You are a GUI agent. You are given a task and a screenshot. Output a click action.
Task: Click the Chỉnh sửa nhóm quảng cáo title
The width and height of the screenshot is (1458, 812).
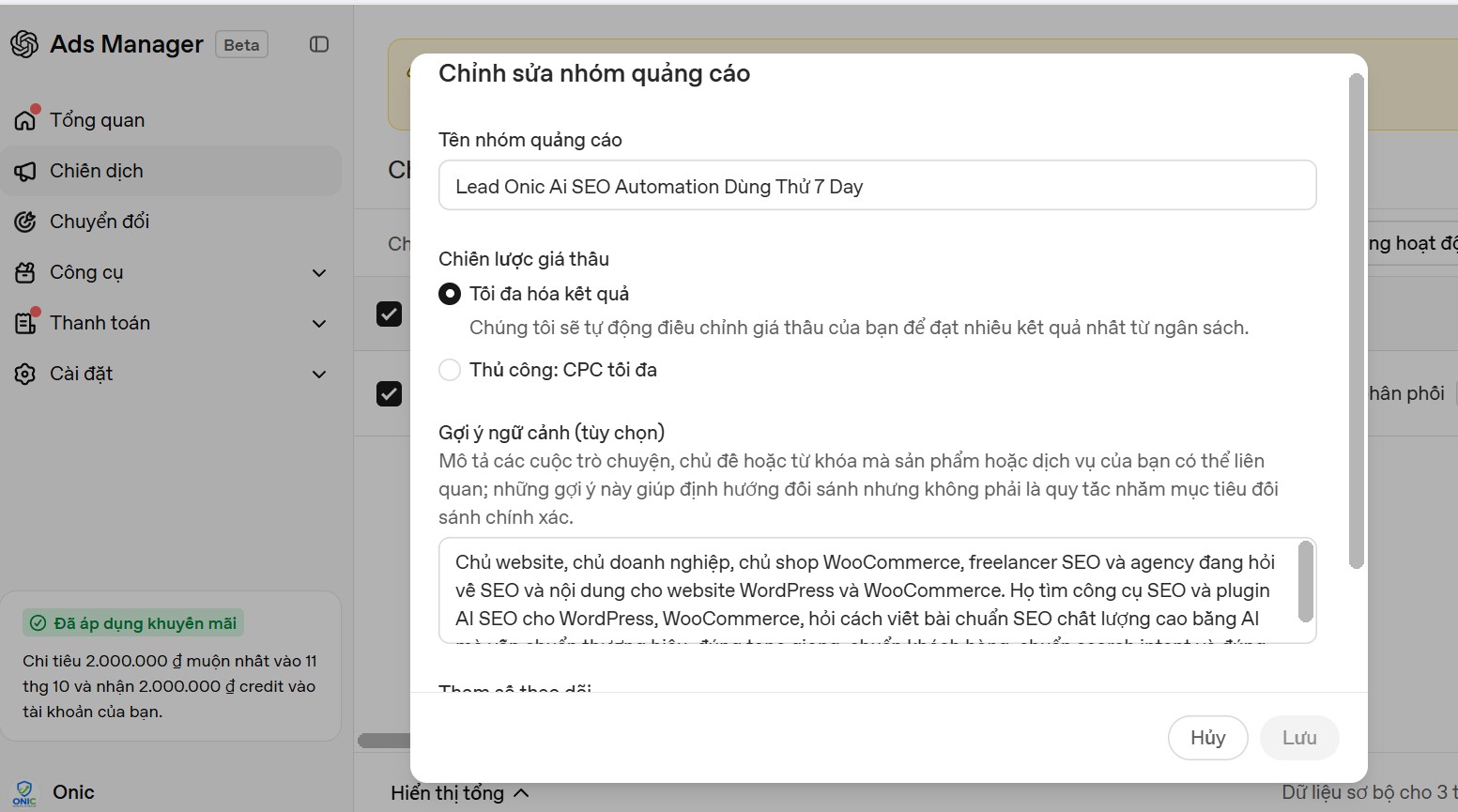(594, 74)
